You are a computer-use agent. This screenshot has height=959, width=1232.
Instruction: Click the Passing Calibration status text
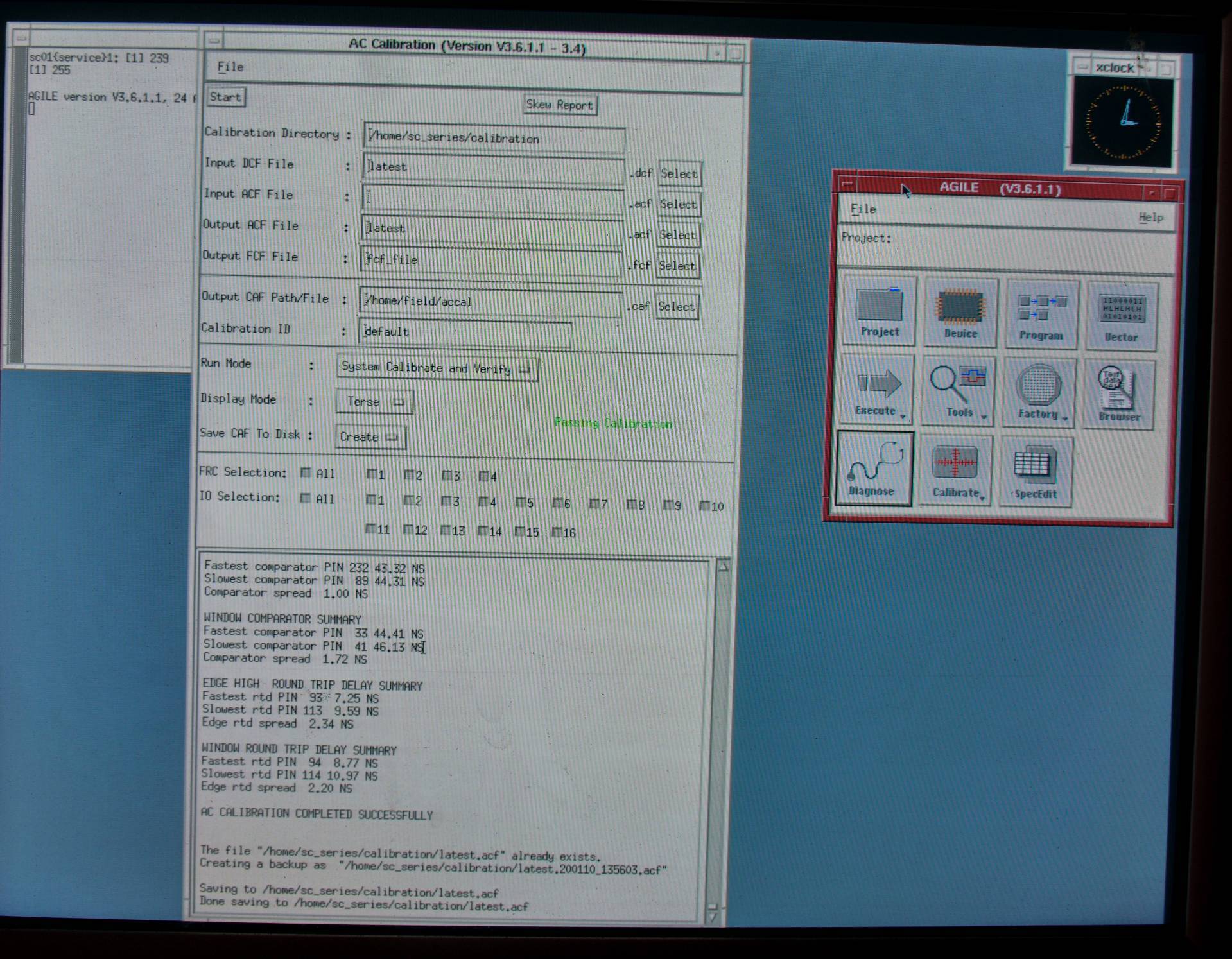click(x=613, y=424)
